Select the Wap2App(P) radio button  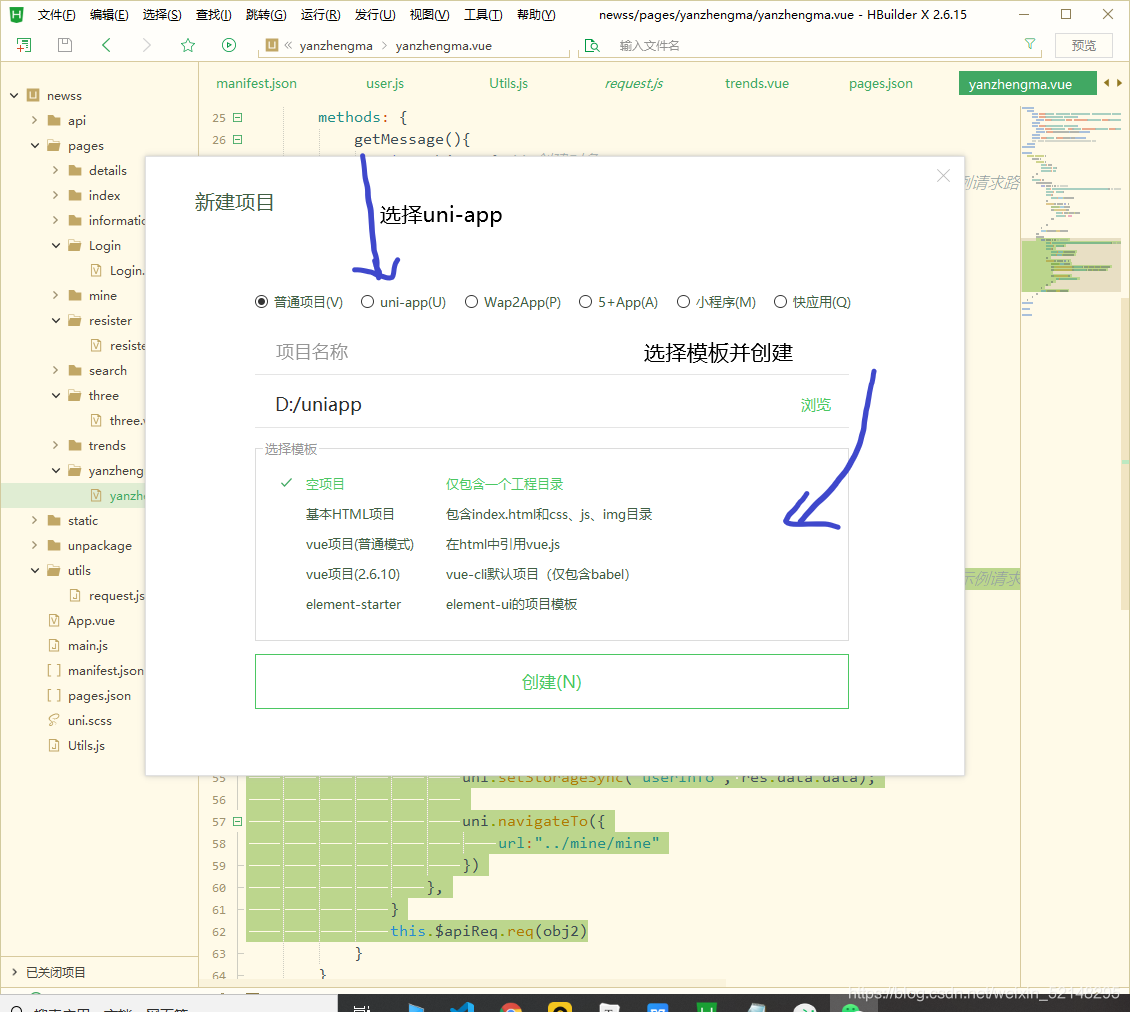coord(471,302)
